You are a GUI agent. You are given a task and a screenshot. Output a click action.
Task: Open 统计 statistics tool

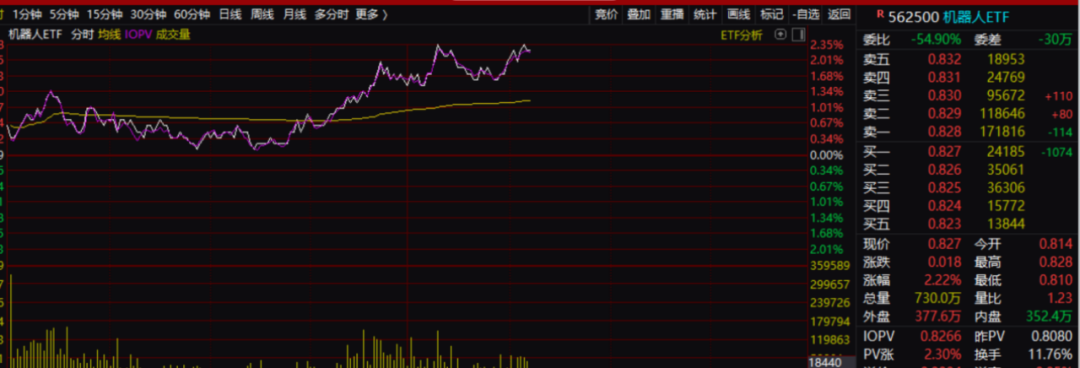[x=705, y=14]
